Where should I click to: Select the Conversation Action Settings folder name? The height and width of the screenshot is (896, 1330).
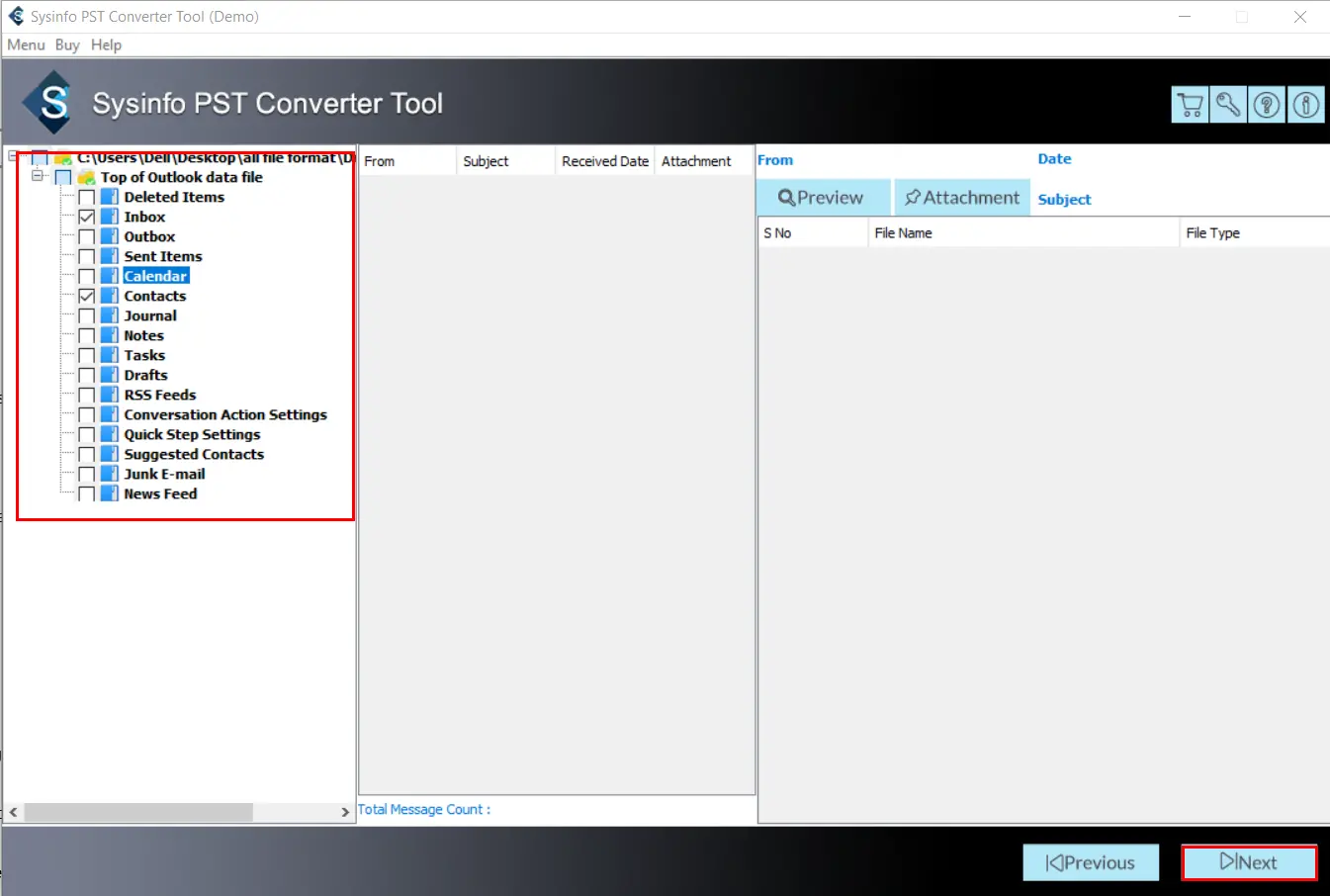point(225,414)
